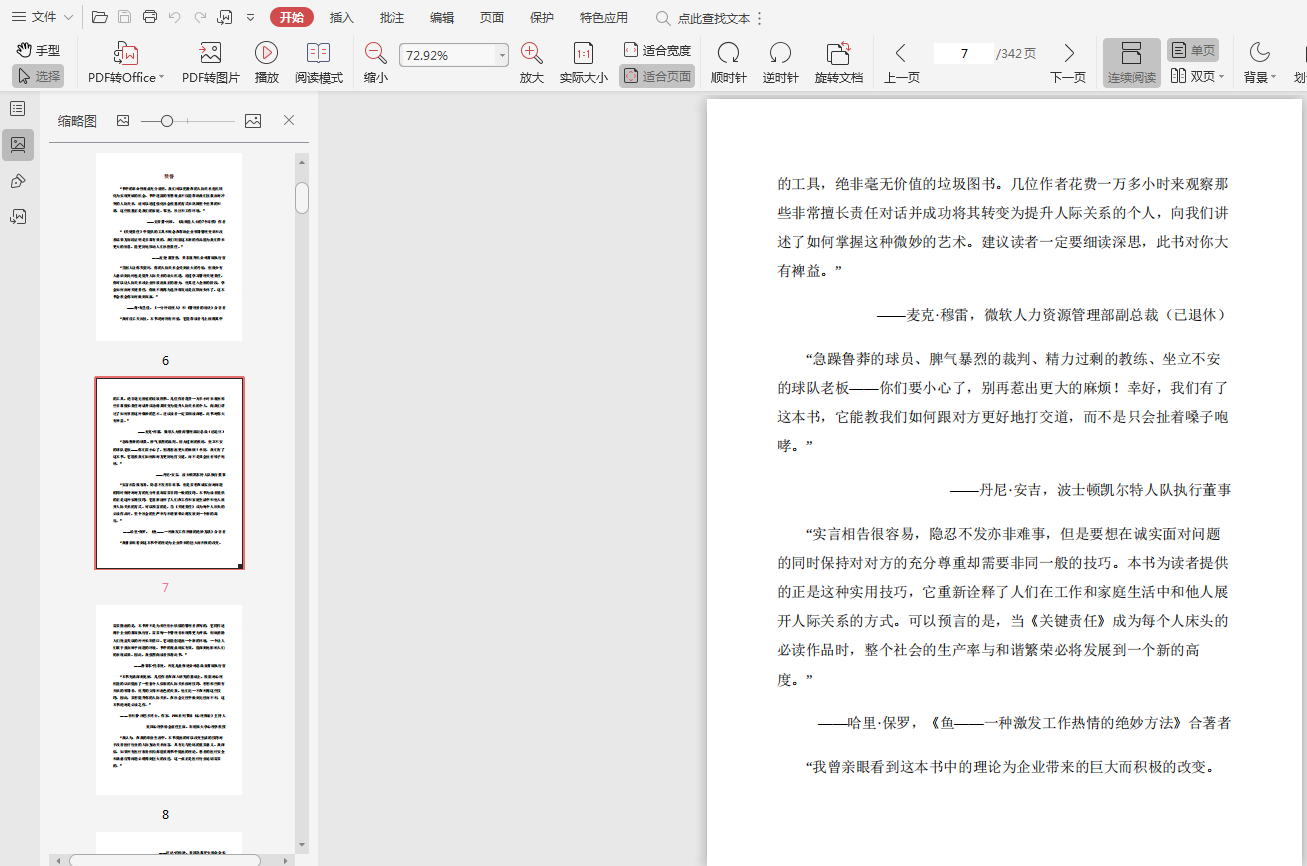Screen dimensions: 1307x866
Task: Open 阅读模式 reading mode
Action: point(318,54)
